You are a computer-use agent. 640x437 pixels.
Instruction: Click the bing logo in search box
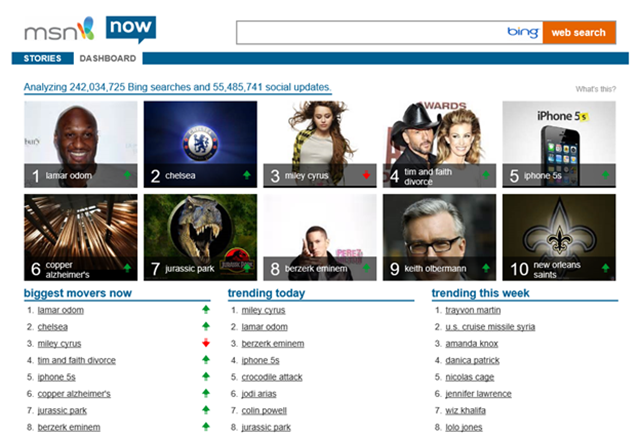point(523,32)
